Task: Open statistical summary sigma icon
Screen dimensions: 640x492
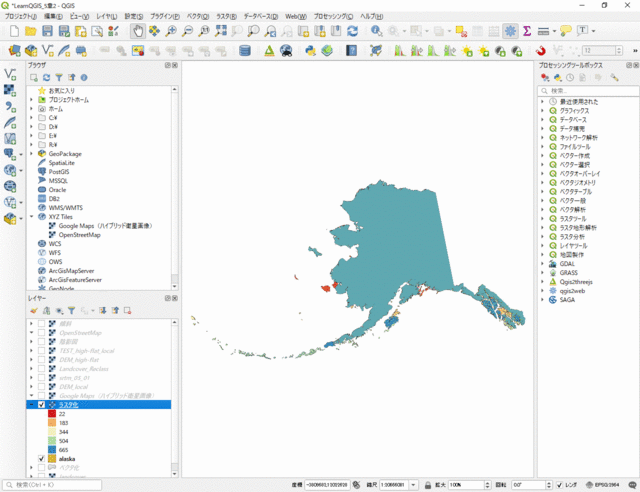Action: tap(527, 31)
